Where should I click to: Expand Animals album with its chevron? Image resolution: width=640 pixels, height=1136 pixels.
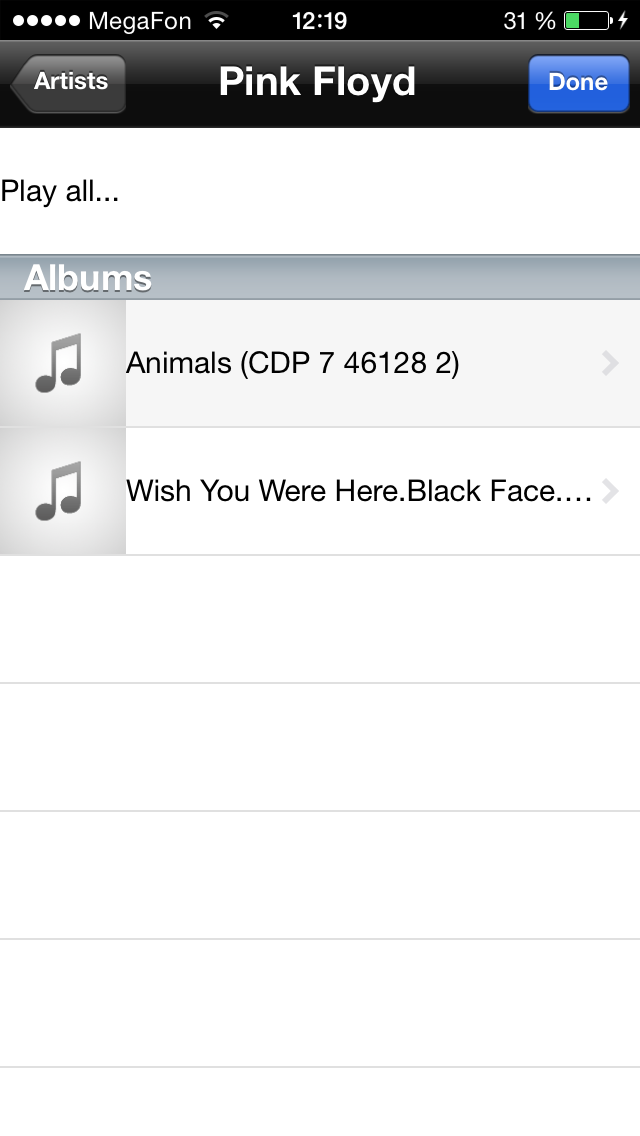click(610, 364)
